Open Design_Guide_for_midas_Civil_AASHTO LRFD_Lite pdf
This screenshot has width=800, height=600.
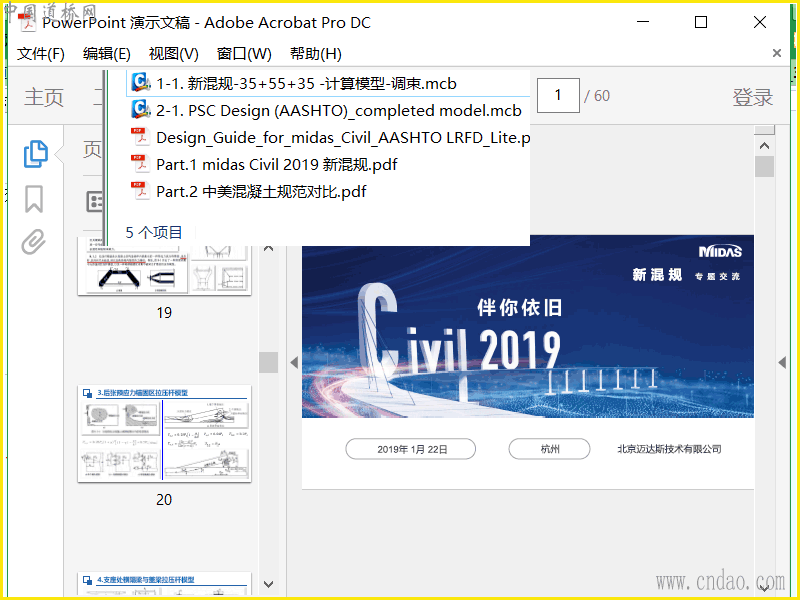[x=343, y=138]
